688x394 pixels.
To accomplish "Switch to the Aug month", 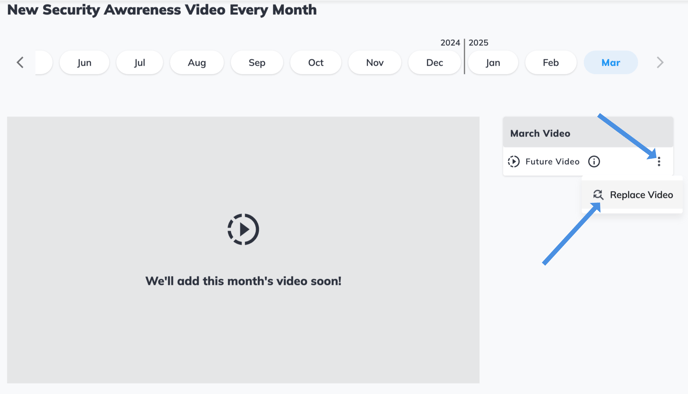I will point(197,62).
